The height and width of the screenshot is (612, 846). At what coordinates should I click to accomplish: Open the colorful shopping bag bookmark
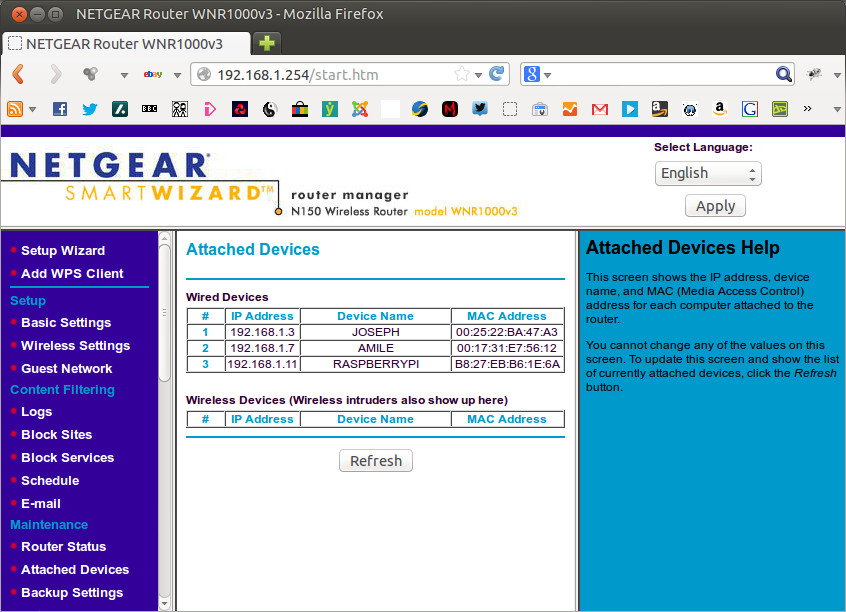click(x=300, y=109)
